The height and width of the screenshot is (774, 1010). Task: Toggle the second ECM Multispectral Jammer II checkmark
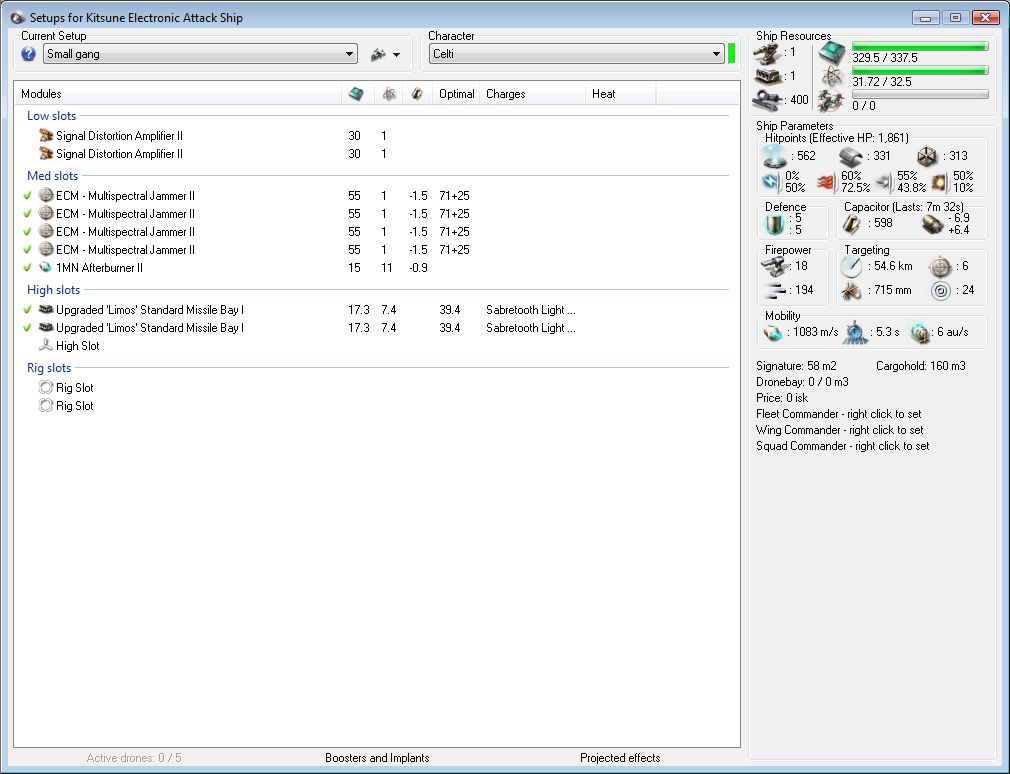pos(27,213)
